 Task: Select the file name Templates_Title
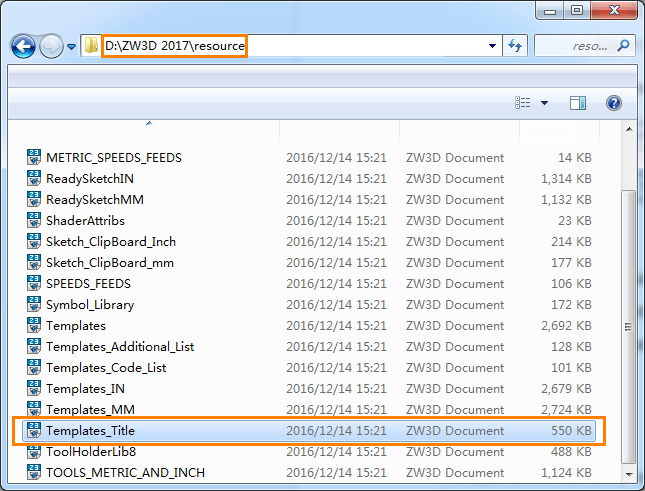90,431
